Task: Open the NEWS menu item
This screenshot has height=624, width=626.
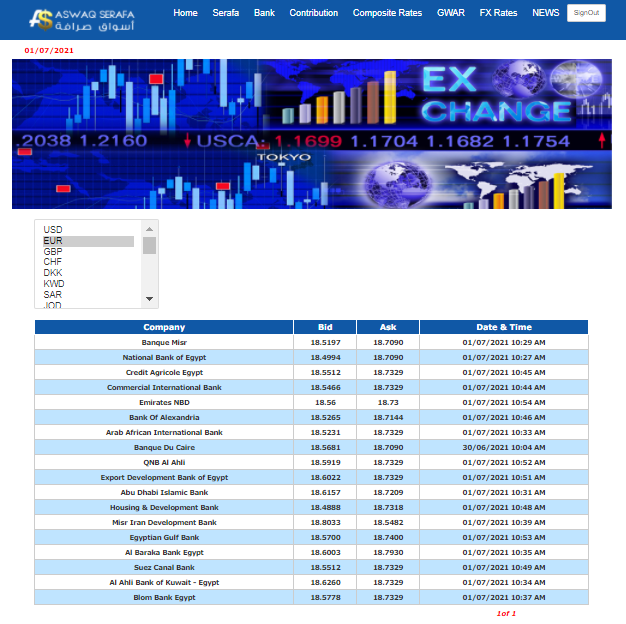Action: [545, 13]
